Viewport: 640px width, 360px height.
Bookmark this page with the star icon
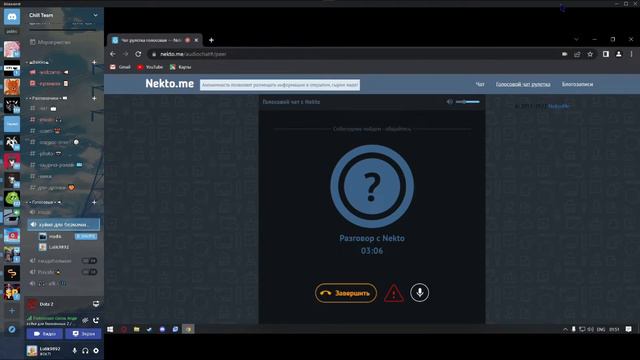tap(590, 54)
